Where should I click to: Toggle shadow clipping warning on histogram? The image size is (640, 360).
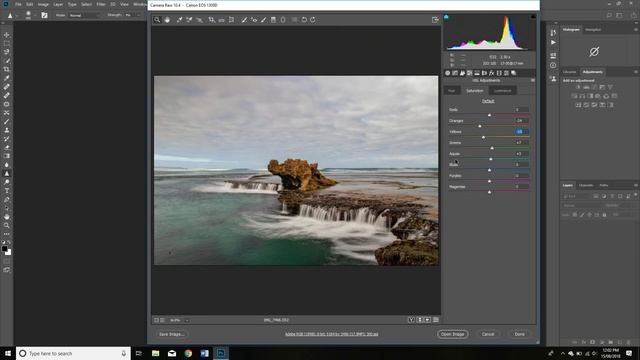pyautogui.click(x=446, y=17)
